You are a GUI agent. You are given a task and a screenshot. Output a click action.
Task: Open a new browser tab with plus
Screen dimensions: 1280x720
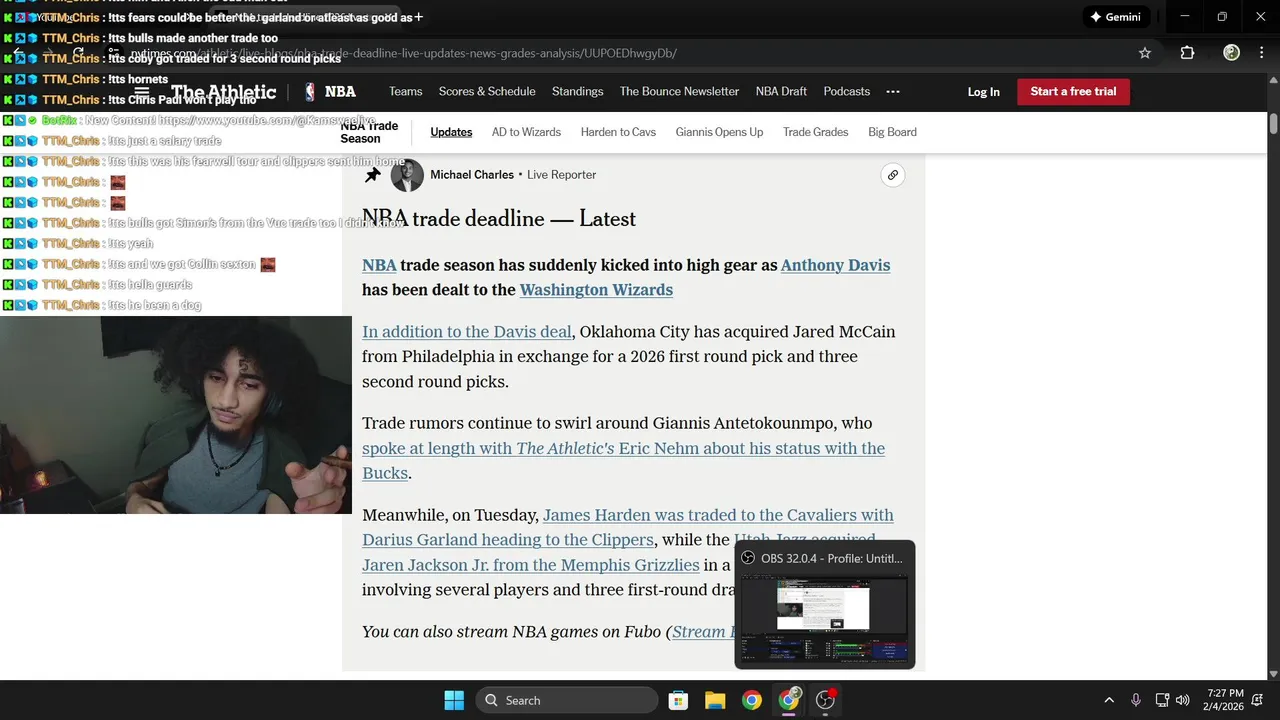click(418, 17)
